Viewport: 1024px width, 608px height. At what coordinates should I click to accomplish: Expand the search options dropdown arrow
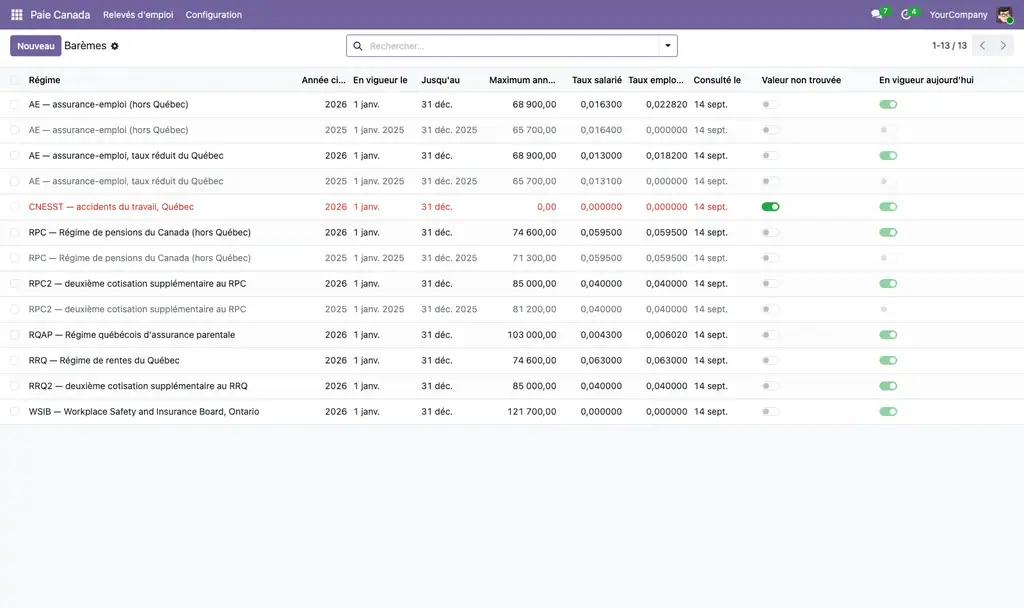point(667,46)
